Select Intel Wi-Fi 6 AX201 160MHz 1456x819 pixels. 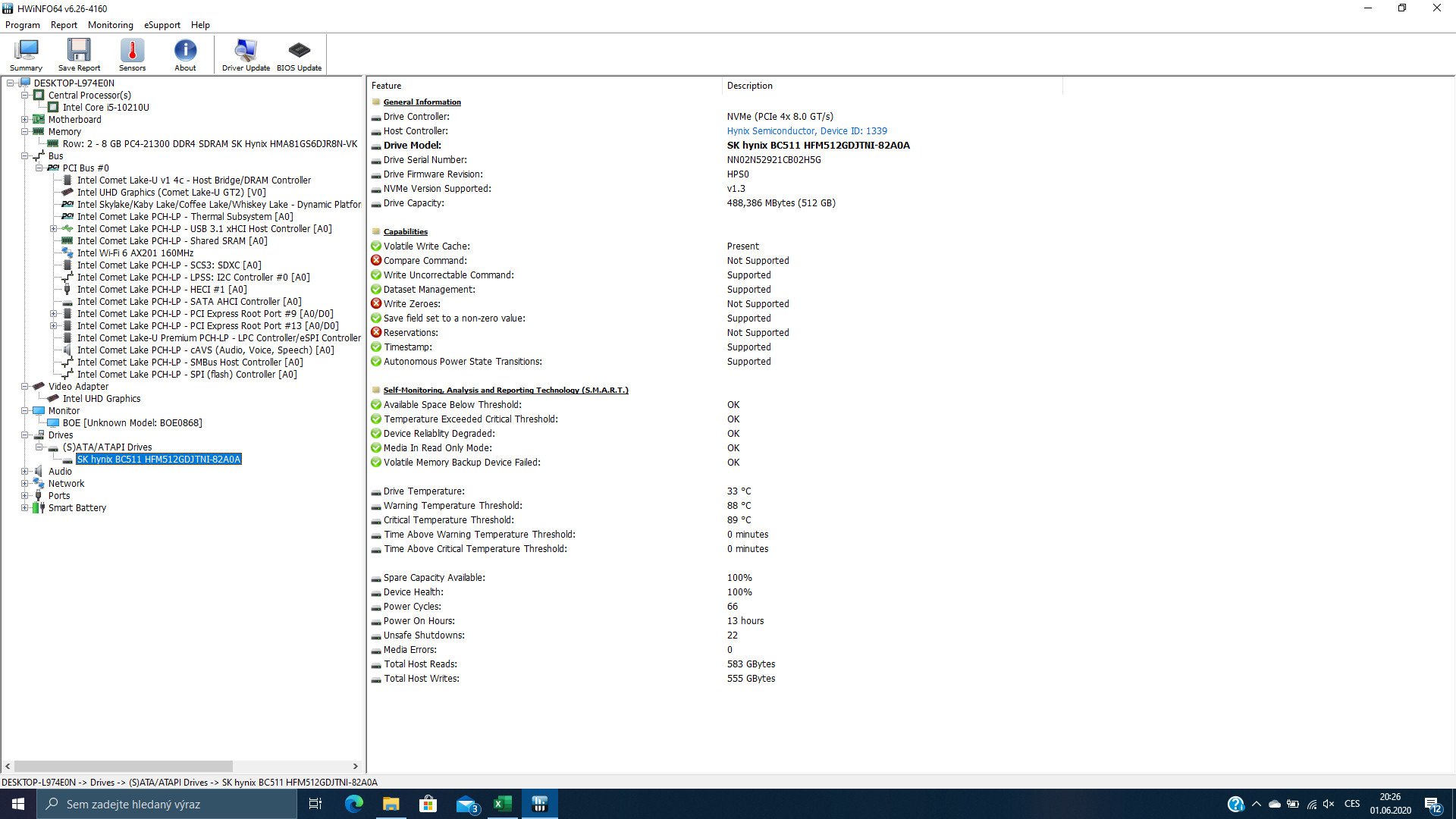tap(135, 253)
